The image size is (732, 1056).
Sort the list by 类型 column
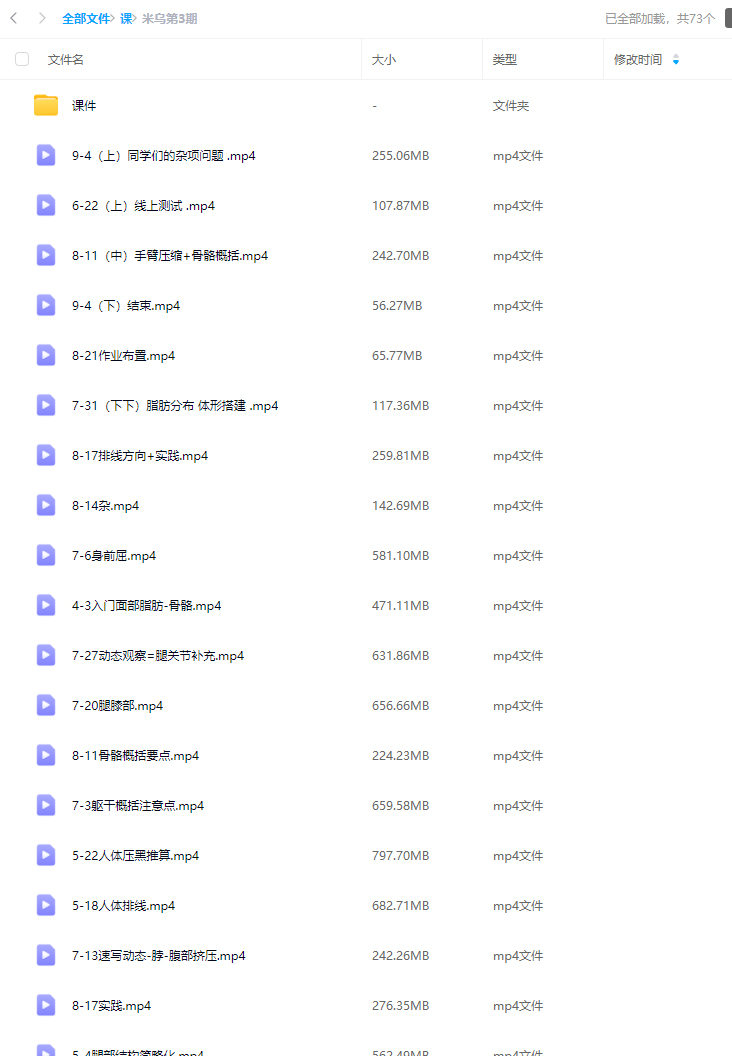(x=504, y=60)
